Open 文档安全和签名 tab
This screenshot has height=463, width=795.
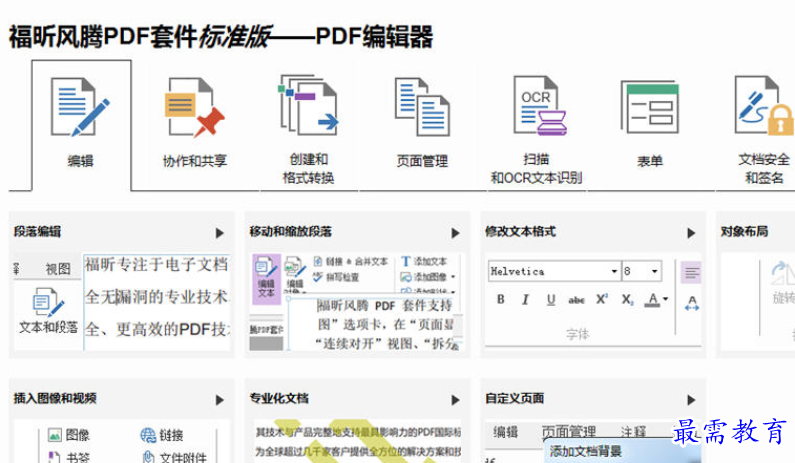point(764,129)
